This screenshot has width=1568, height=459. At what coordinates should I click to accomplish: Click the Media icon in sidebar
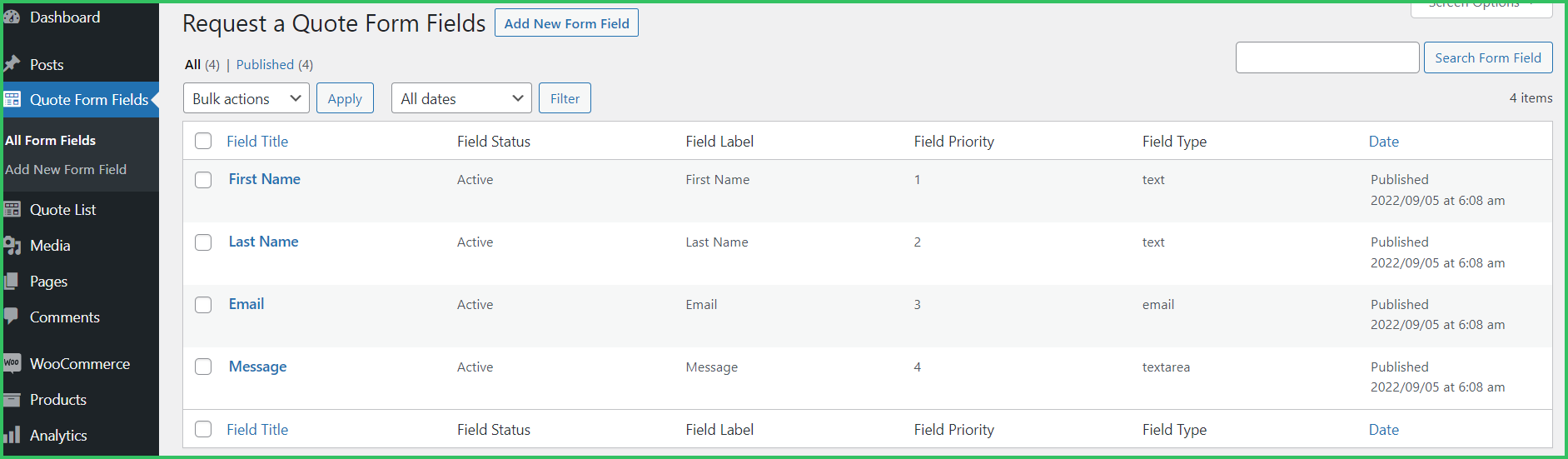(12, 246)
